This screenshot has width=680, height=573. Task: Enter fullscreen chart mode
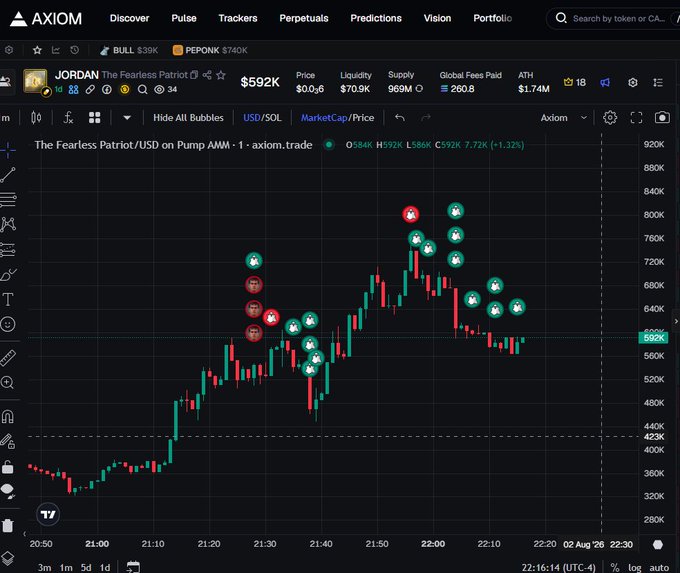pyautogui.click(x=636, y=118)
